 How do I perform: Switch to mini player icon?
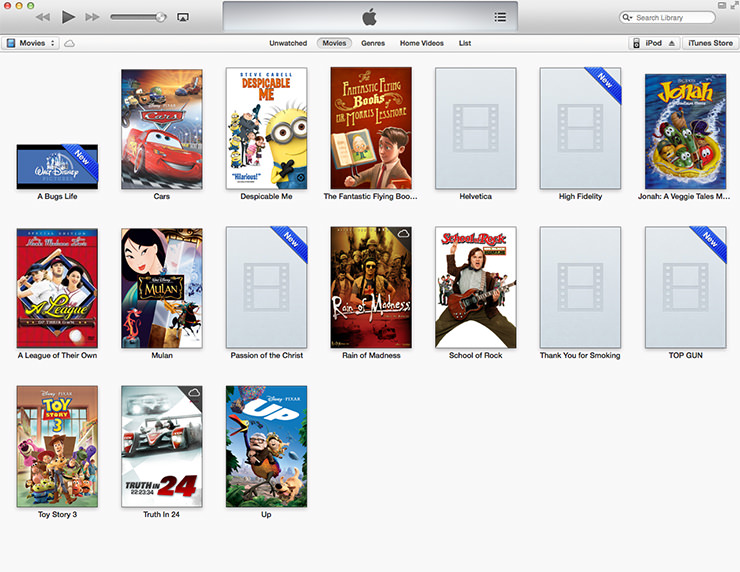(722, 6)
